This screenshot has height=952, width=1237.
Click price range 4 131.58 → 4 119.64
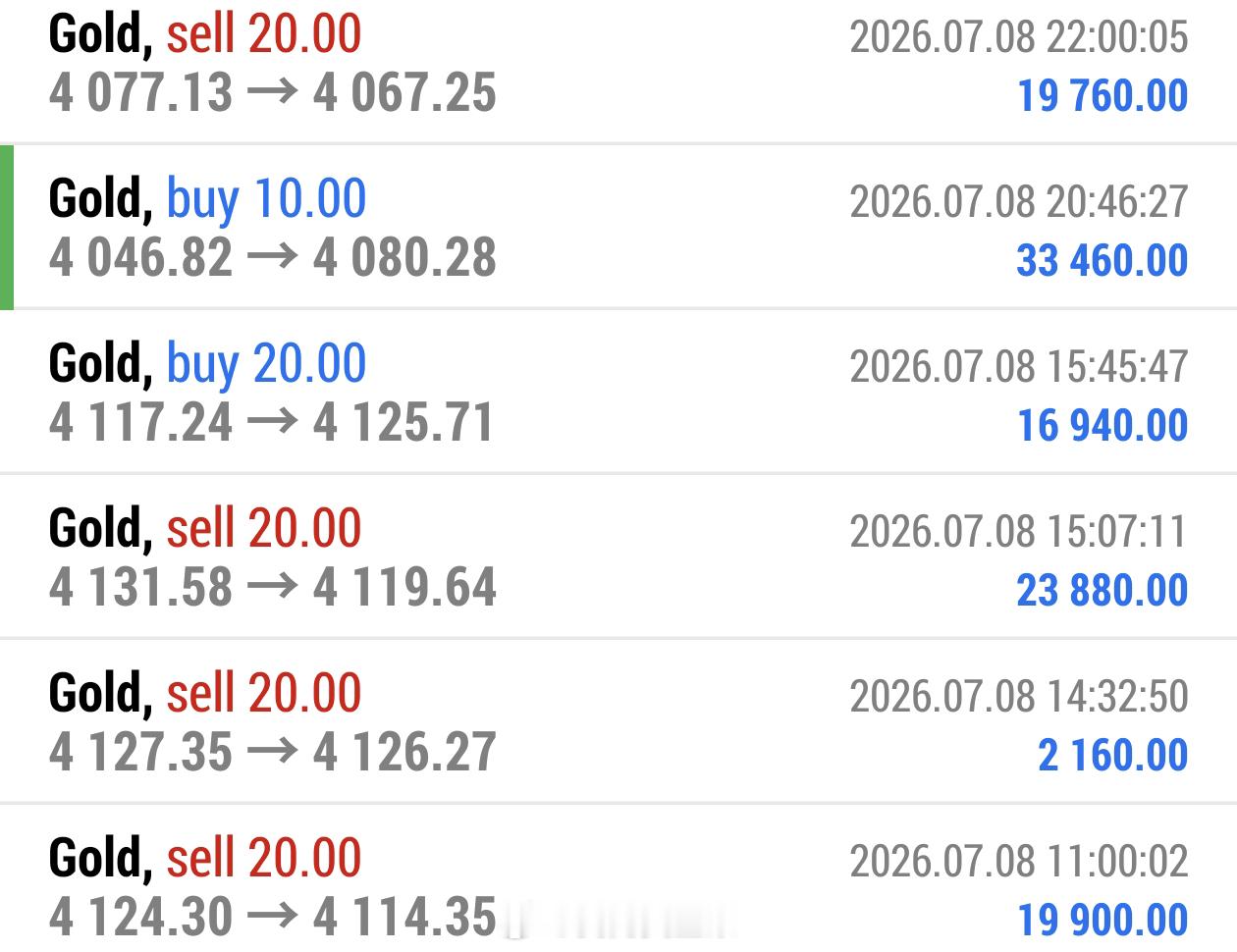coord(273,588)
